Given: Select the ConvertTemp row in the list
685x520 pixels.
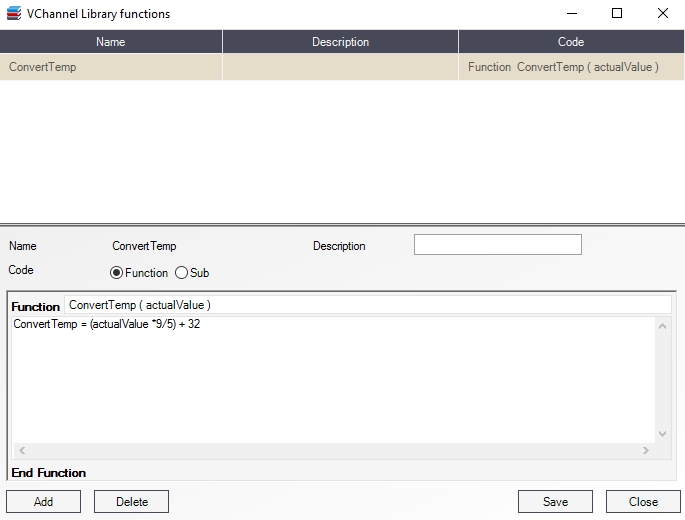Looking at the screenshot, I should click(x=111, y=67).
